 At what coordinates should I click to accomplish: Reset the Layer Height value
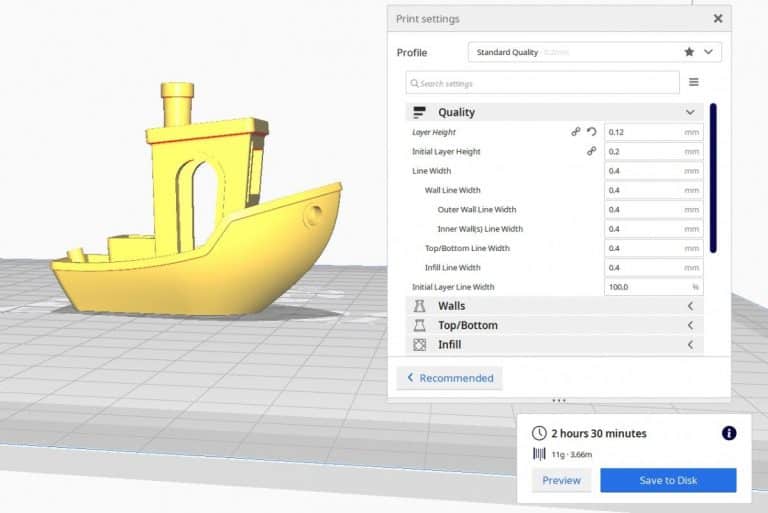tap(592, 132)
